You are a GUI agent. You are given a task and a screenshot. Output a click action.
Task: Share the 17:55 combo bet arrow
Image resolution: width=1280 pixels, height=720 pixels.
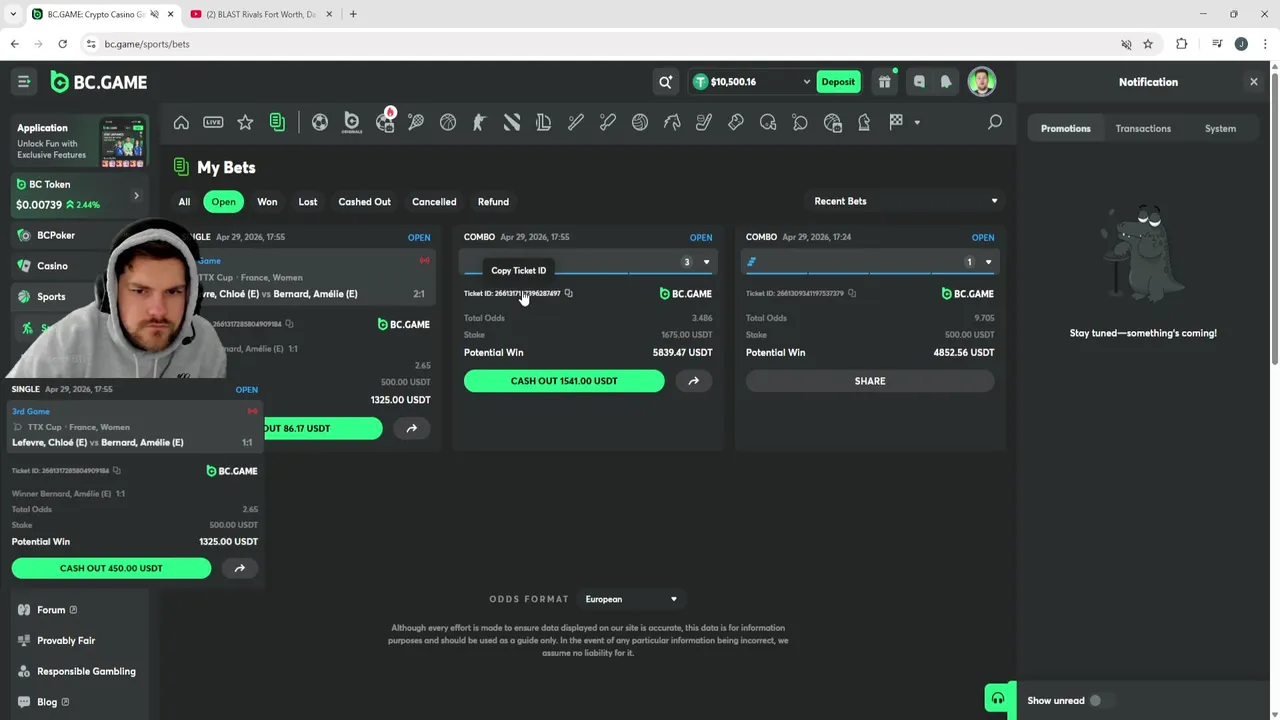tap(693, 381)
